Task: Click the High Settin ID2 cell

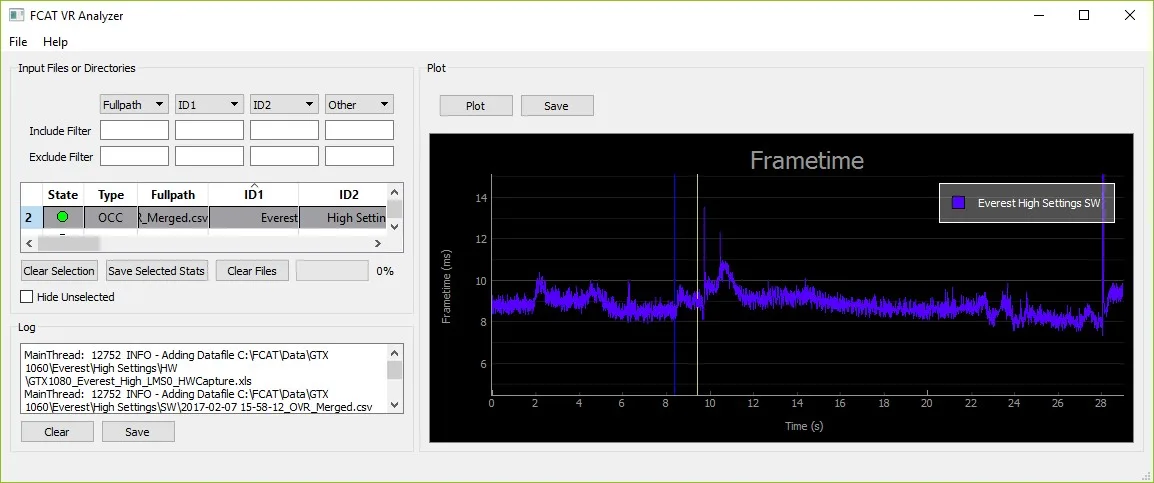Action: [343, 217]
